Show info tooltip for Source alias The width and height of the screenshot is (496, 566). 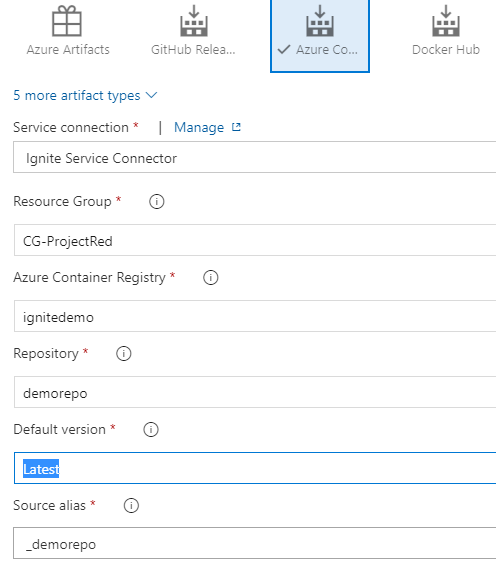point(131,506)
